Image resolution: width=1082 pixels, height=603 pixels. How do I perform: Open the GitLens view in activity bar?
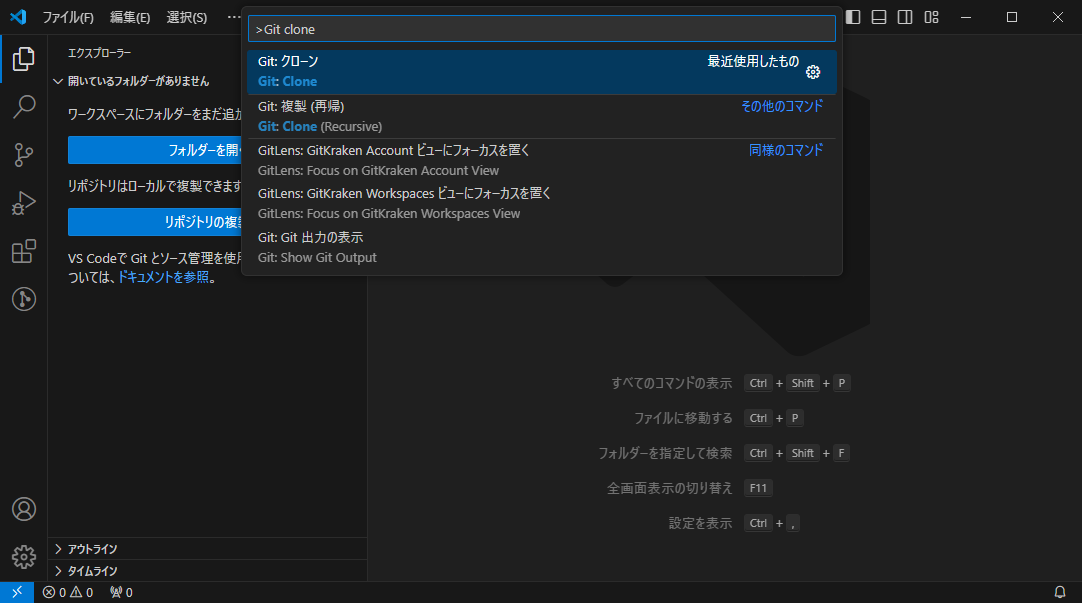23,299
